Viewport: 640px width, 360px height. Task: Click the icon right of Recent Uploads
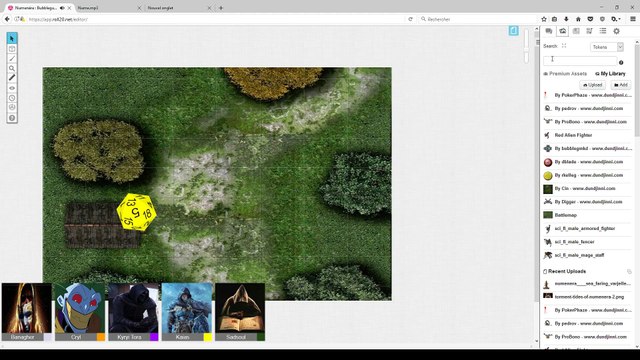(x=629, y=271)
